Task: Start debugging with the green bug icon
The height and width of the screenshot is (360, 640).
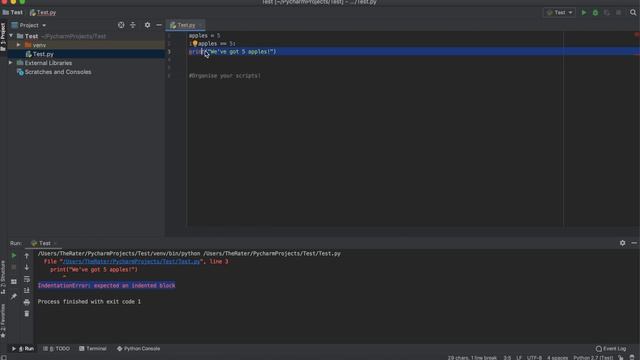Action: 596,13
